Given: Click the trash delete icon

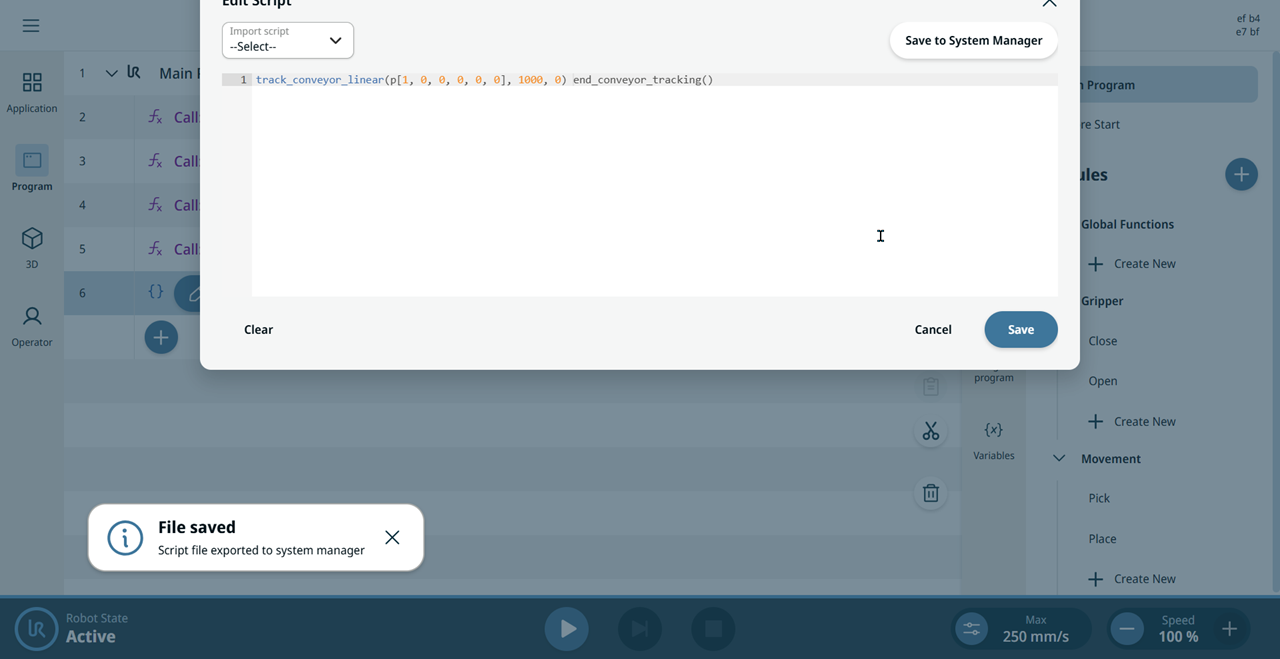Looking at the screenshot, I should click(x=931, y=493).
